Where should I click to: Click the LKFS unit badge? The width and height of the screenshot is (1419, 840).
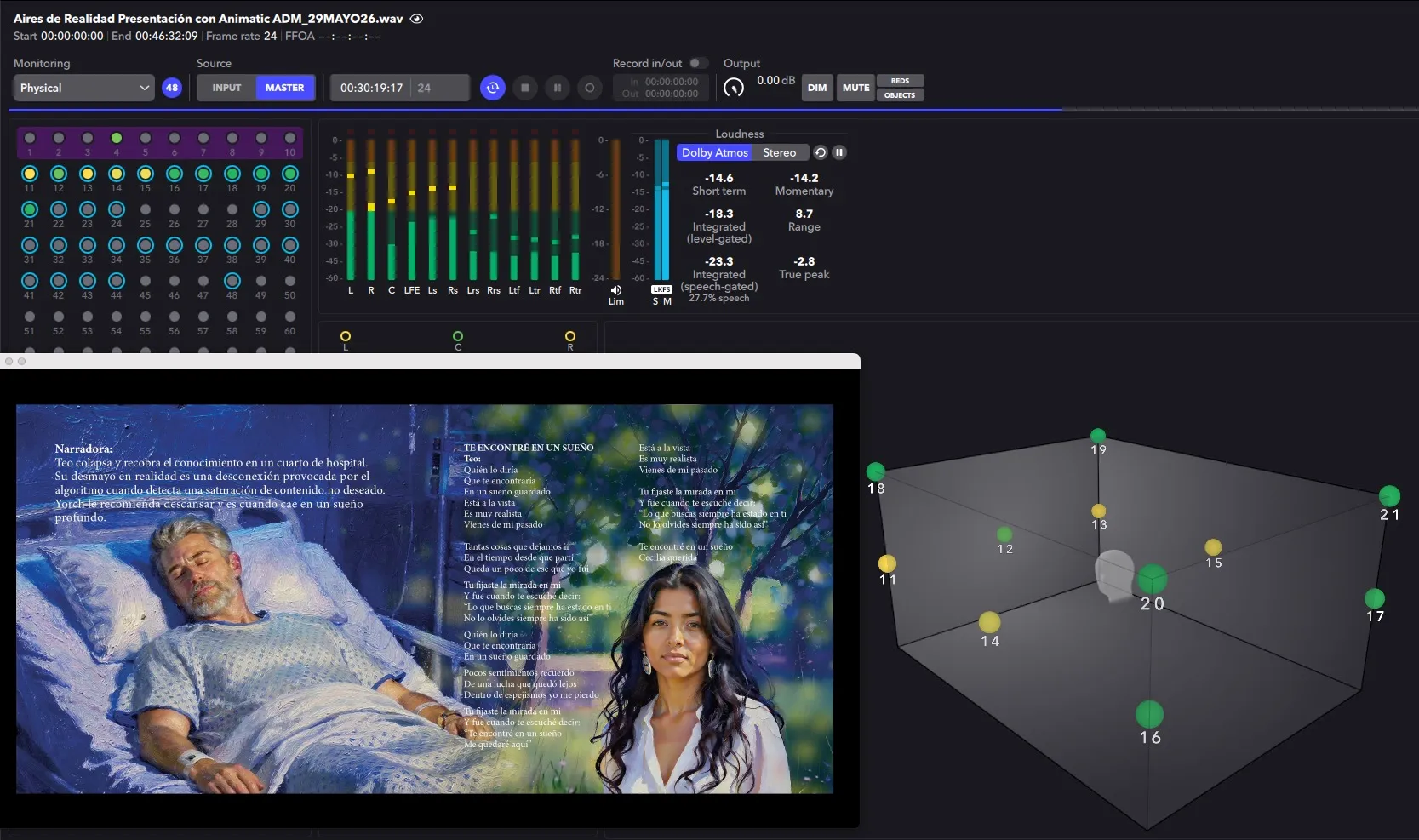661,289
